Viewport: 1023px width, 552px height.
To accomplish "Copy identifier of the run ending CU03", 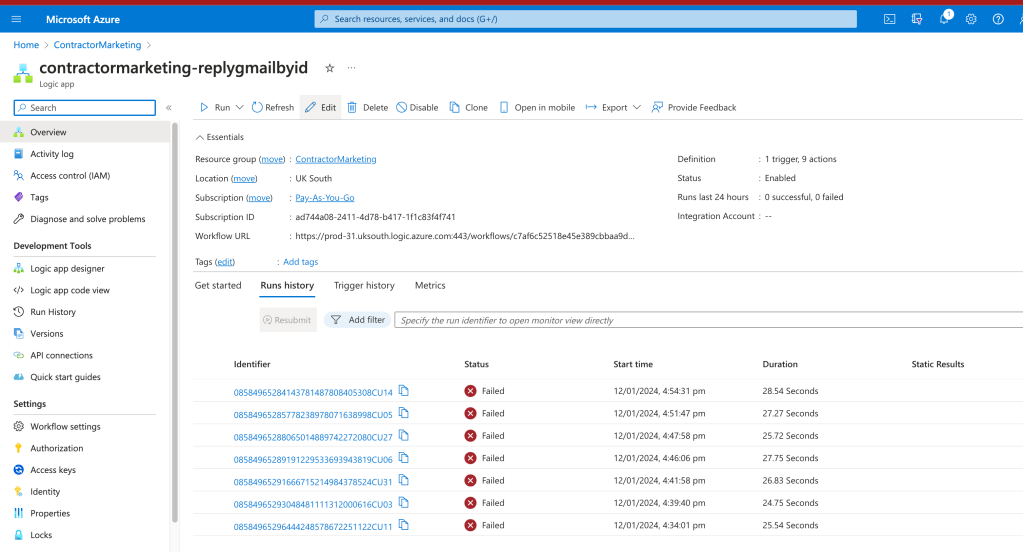I will click(x=404, y=502).
